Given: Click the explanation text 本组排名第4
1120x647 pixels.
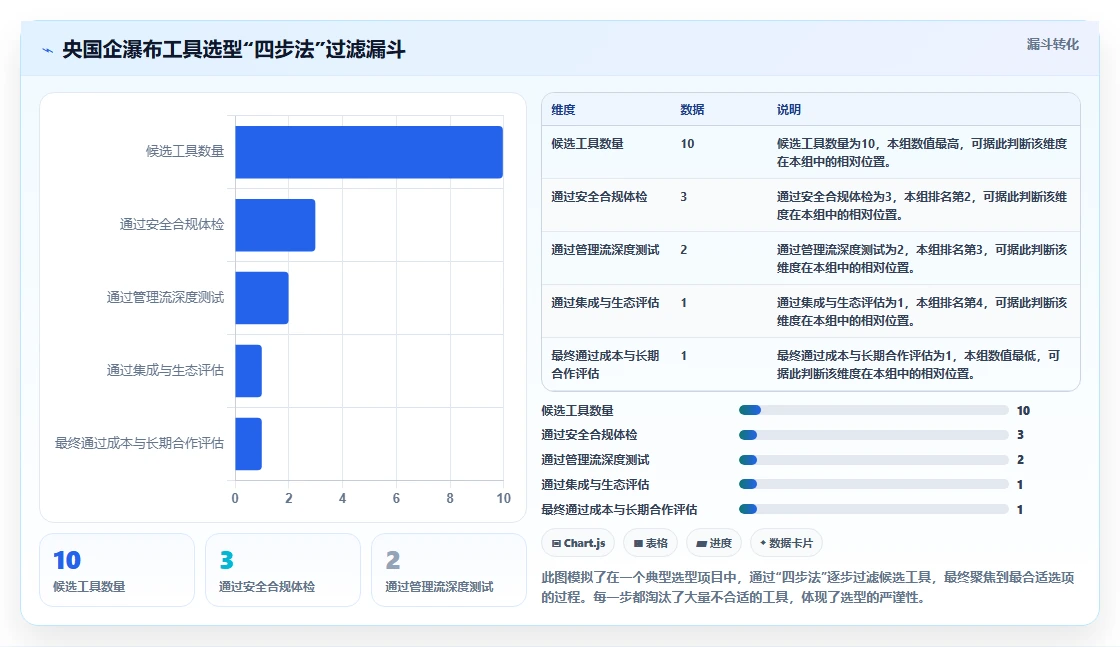Looking at the screenshot, I should (950, 303).
